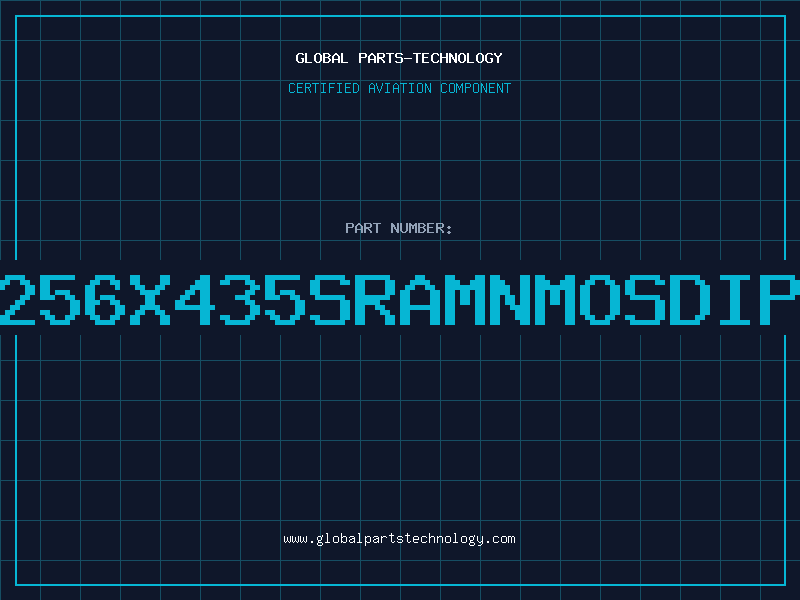Click the GLOBAL PARTS-TECHNOLOGY heading
This screenshot has width=800, height=600.
pos(399,58)
